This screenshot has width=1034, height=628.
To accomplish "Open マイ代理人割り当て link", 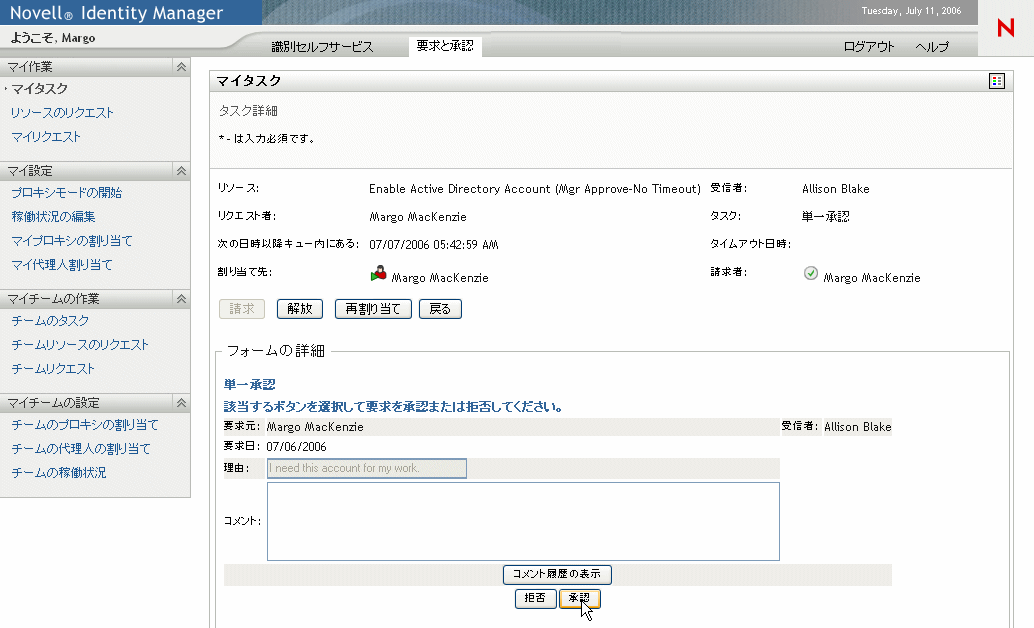I will [x=62, y=265].
